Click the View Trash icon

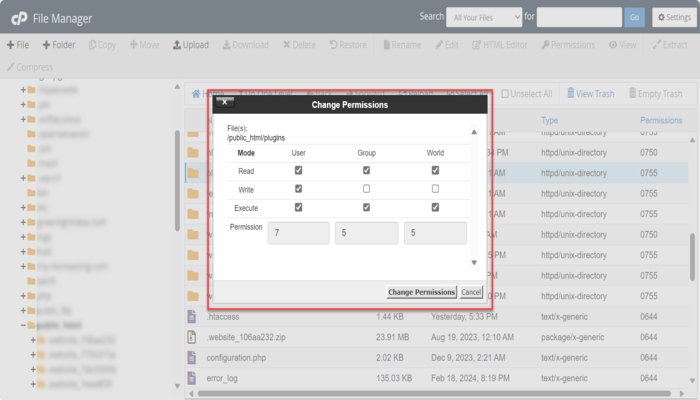(x=572, y=93)
